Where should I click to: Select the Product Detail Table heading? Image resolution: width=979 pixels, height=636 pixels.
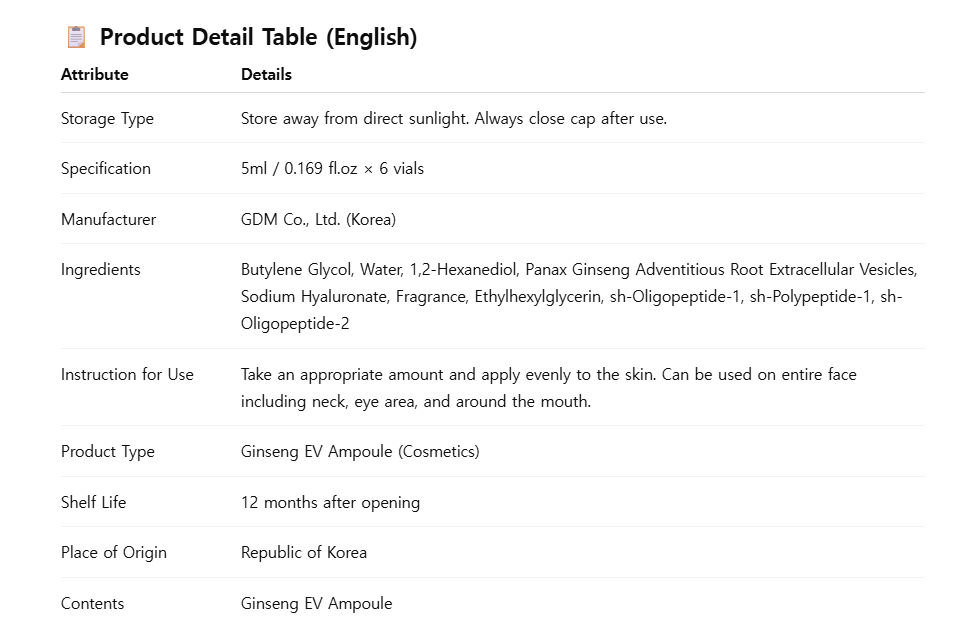(x=258, y=37)
